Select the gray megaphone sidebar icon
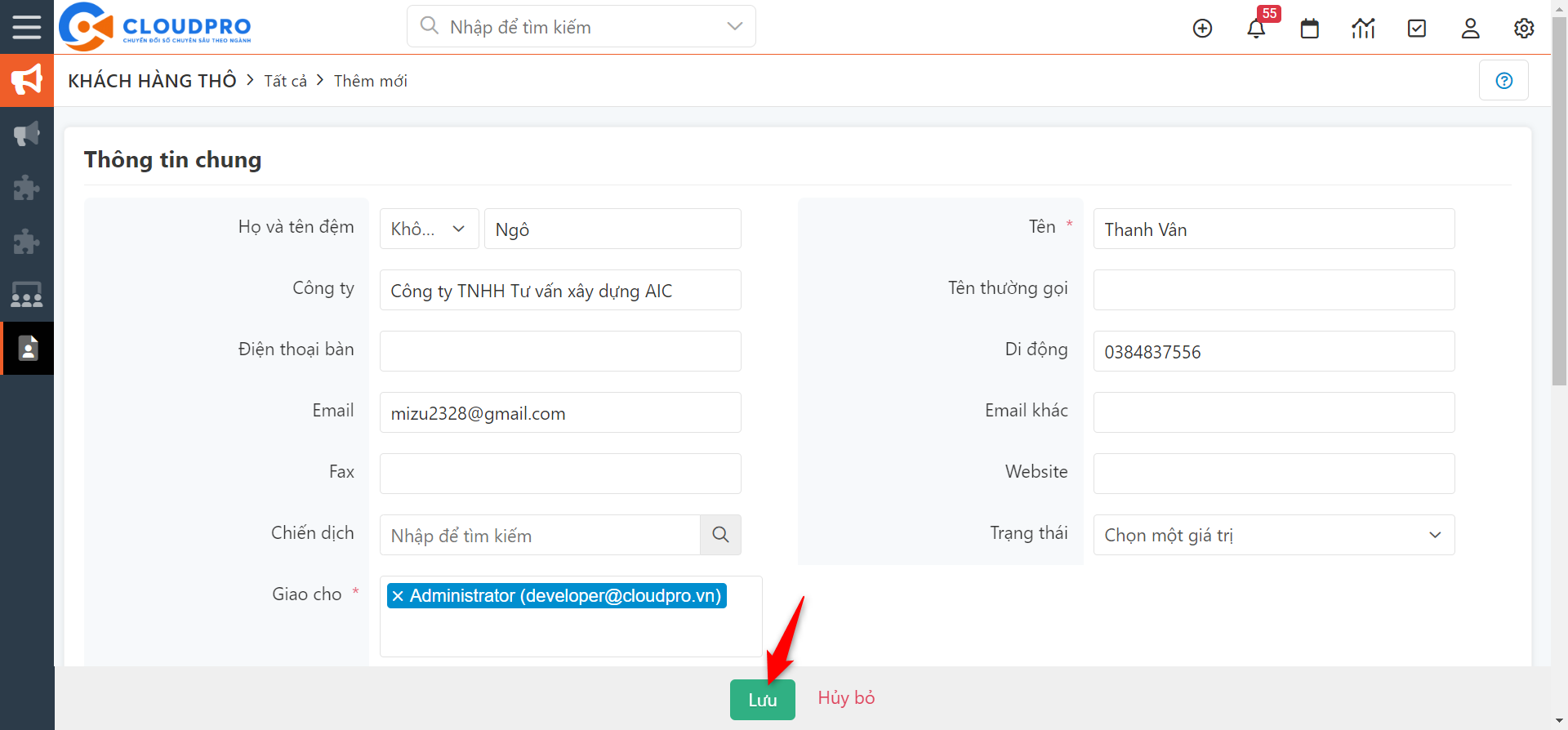Viewport: 1568px width, 730px height. point(27,134)
